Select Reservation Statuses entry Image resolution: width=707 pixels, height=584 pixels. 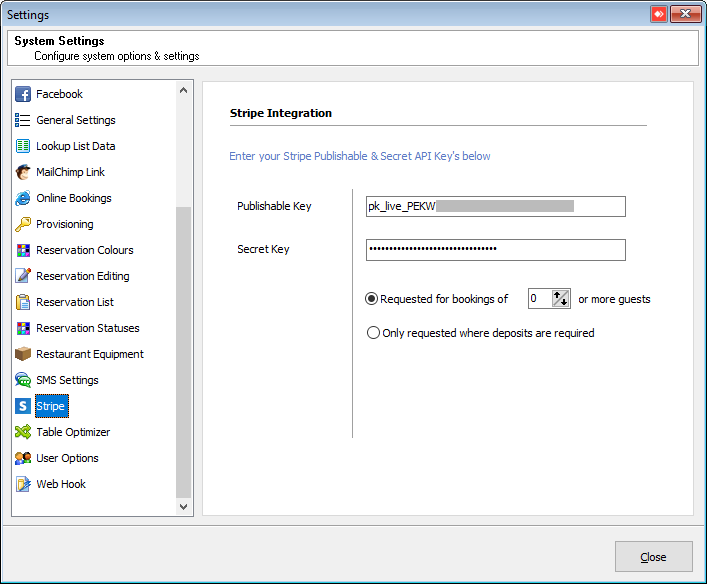coord(87,328)
